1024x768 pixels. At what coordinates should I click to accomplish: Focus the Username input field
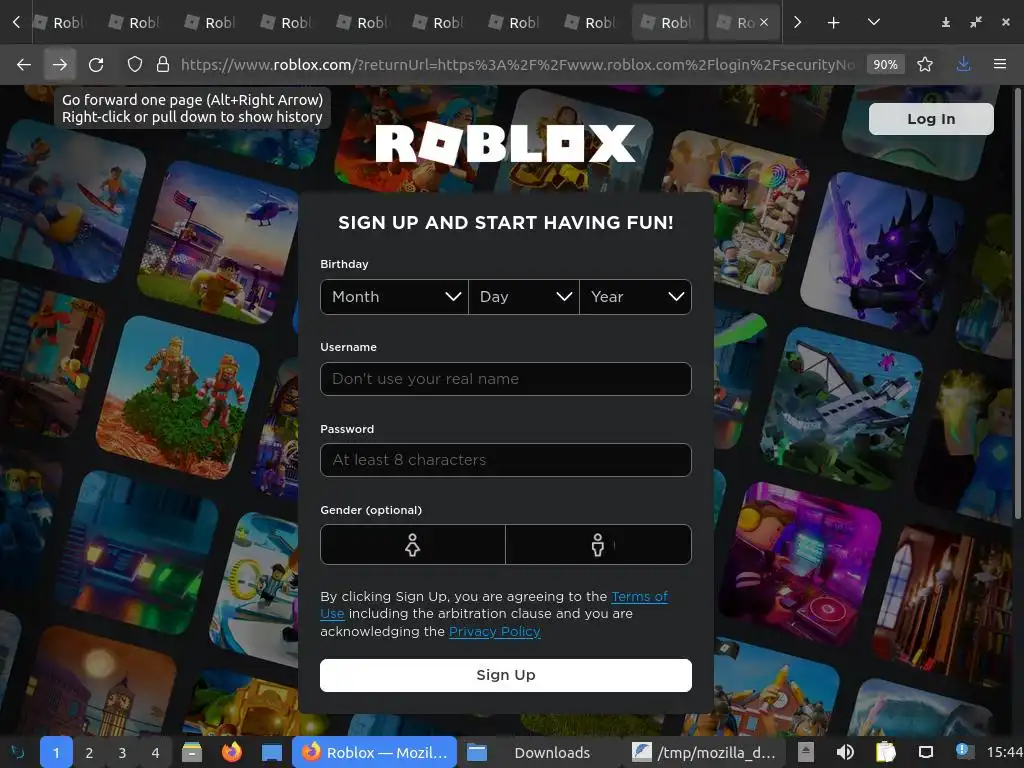click(505, 379)
